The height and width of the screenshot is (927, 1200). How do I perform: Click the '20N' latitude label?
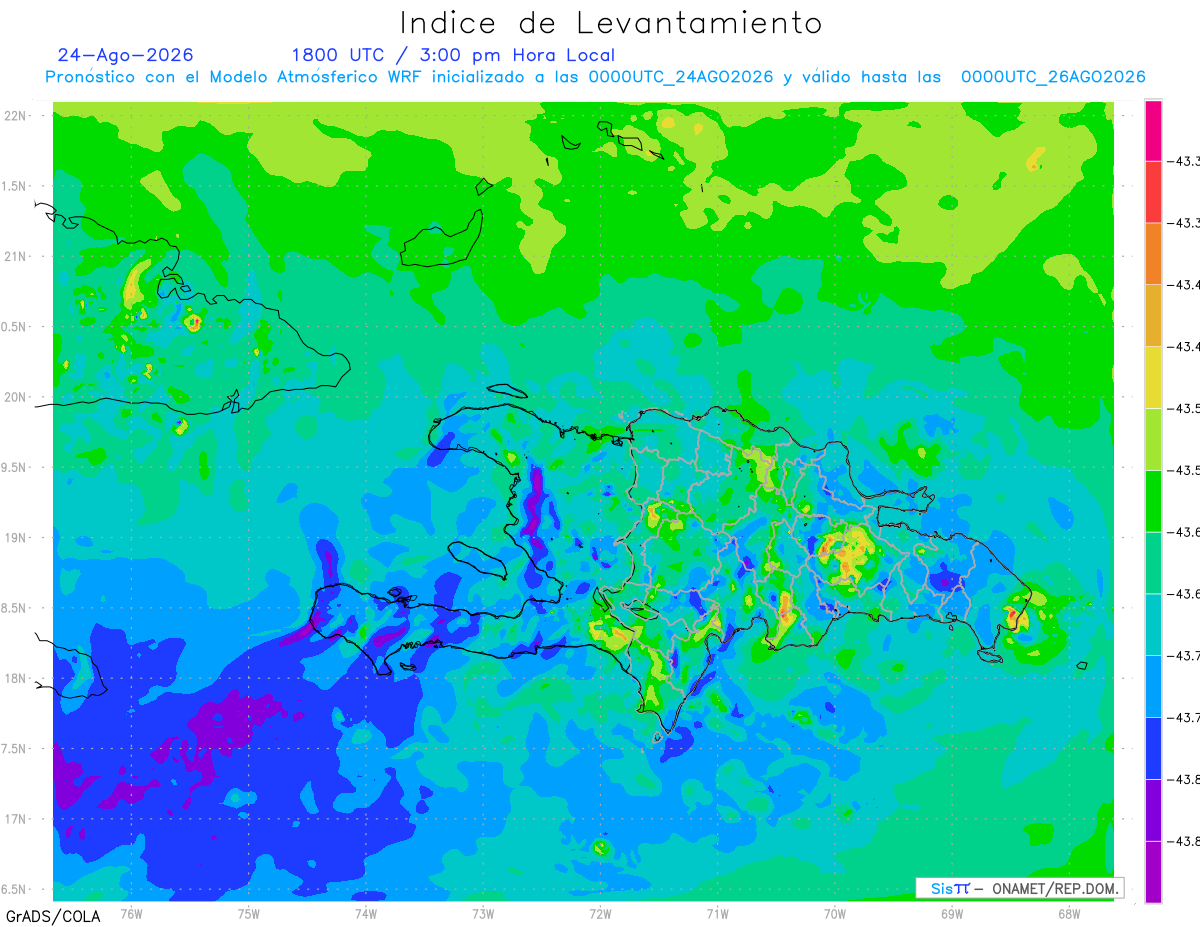tap(17, 397)
